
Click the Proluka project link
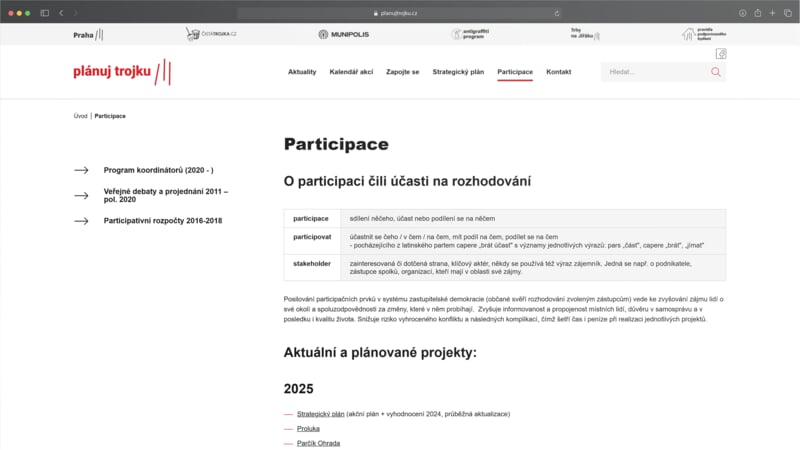[x=308, y=428]
